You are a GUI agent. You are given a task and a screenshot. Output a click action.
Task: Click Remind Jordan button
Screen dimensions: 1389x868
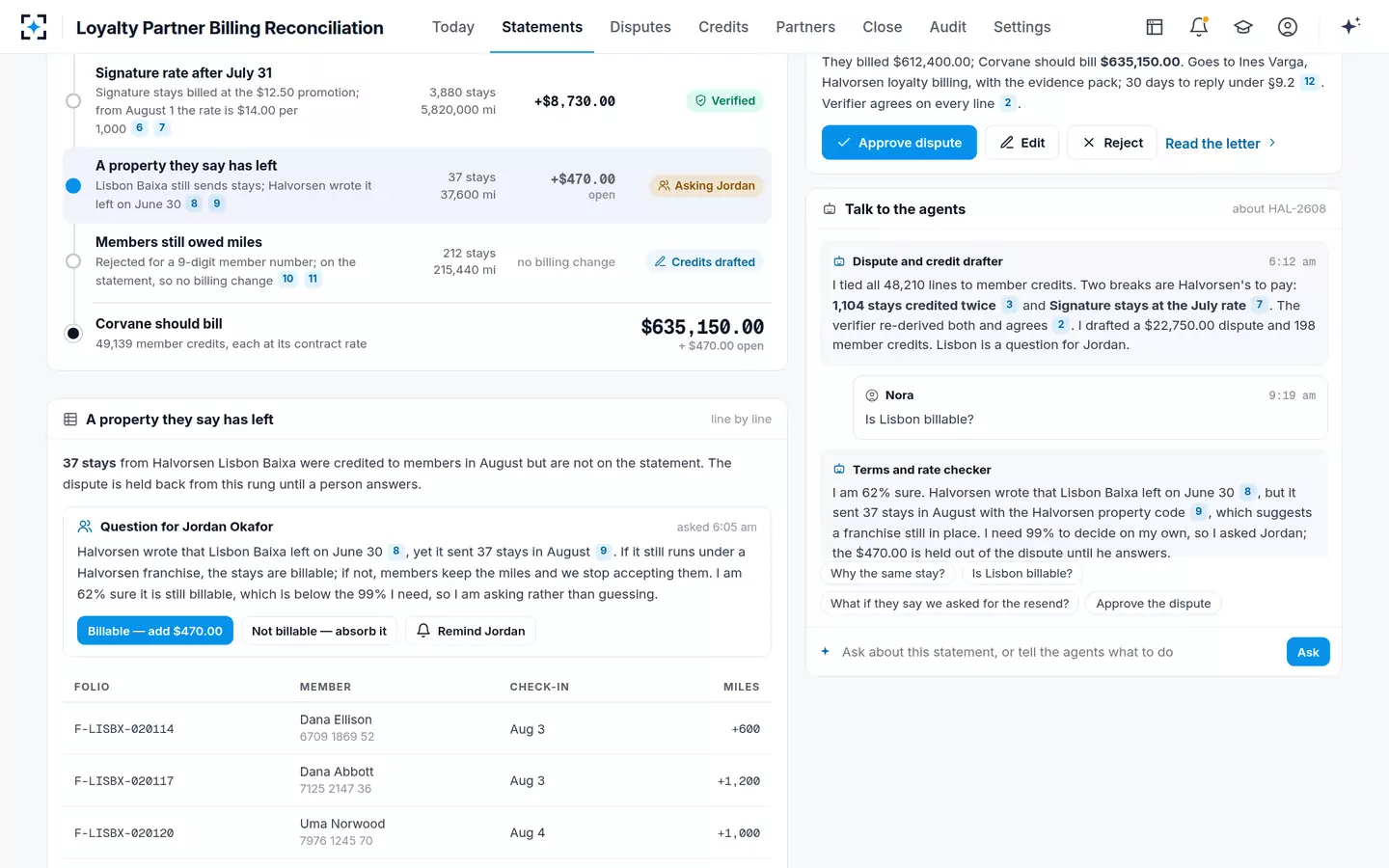coord(471,631)
